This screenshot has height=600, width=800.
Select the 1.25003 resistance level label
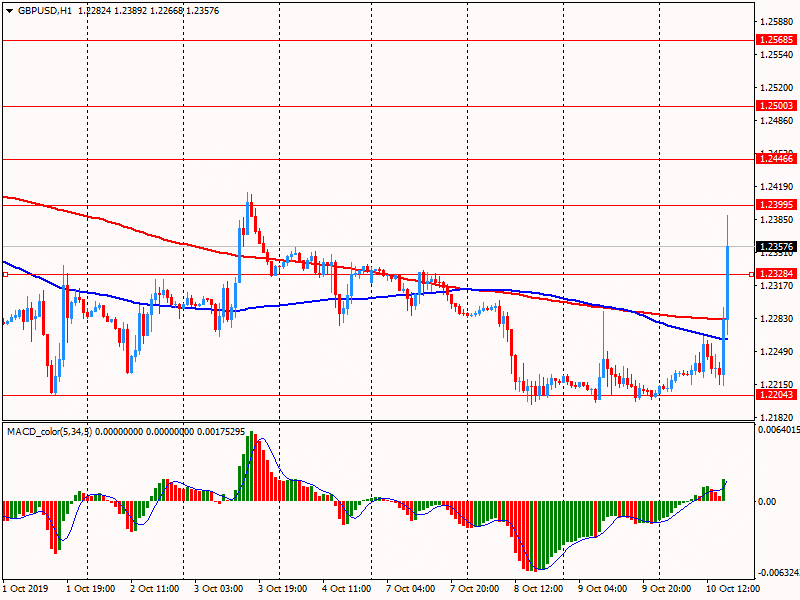776,105
